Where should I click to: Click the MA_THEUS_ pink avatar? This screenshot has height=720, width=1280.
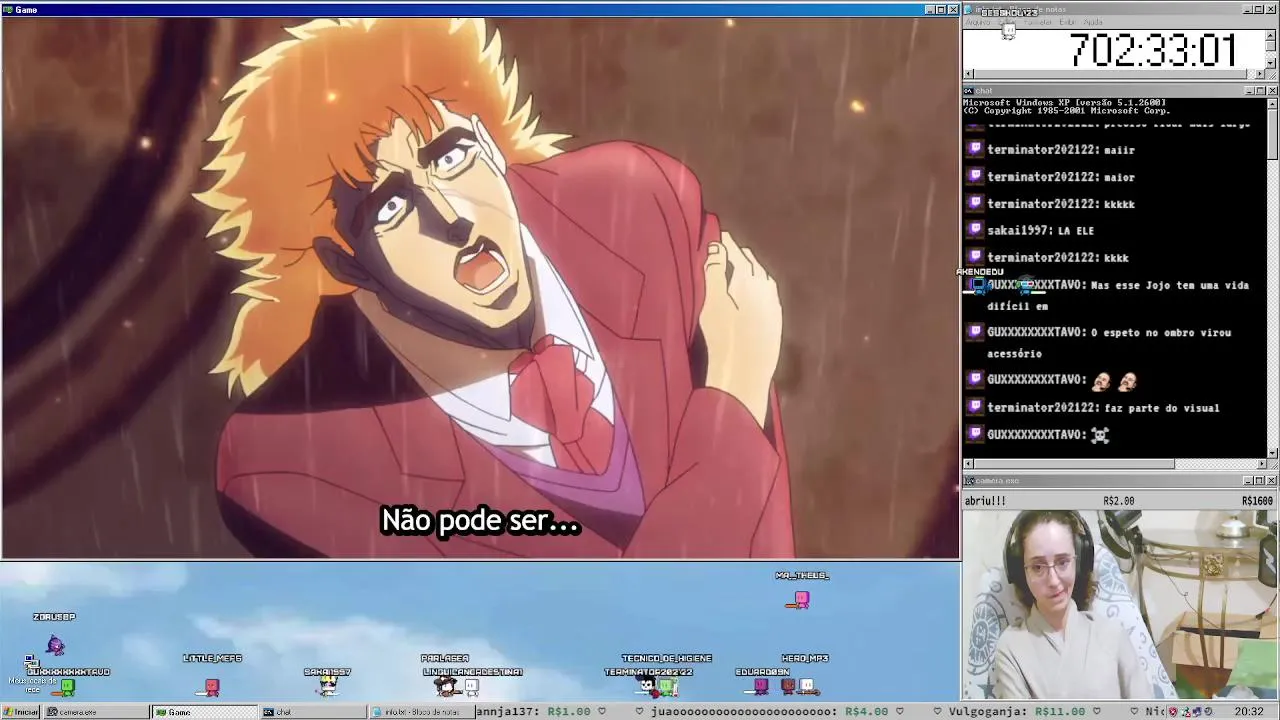(800, 599)
